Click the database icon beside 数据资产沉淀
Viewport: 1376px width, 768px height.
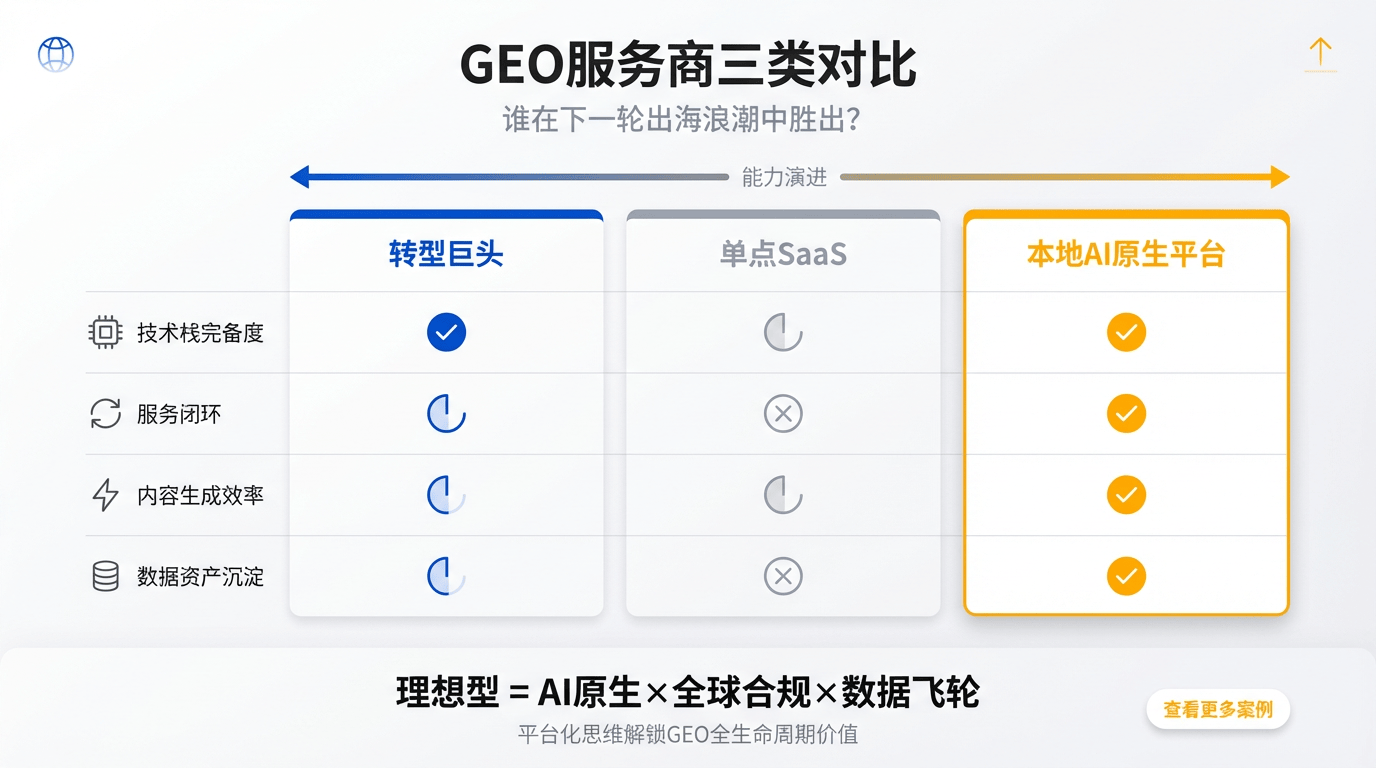point(105,576)
